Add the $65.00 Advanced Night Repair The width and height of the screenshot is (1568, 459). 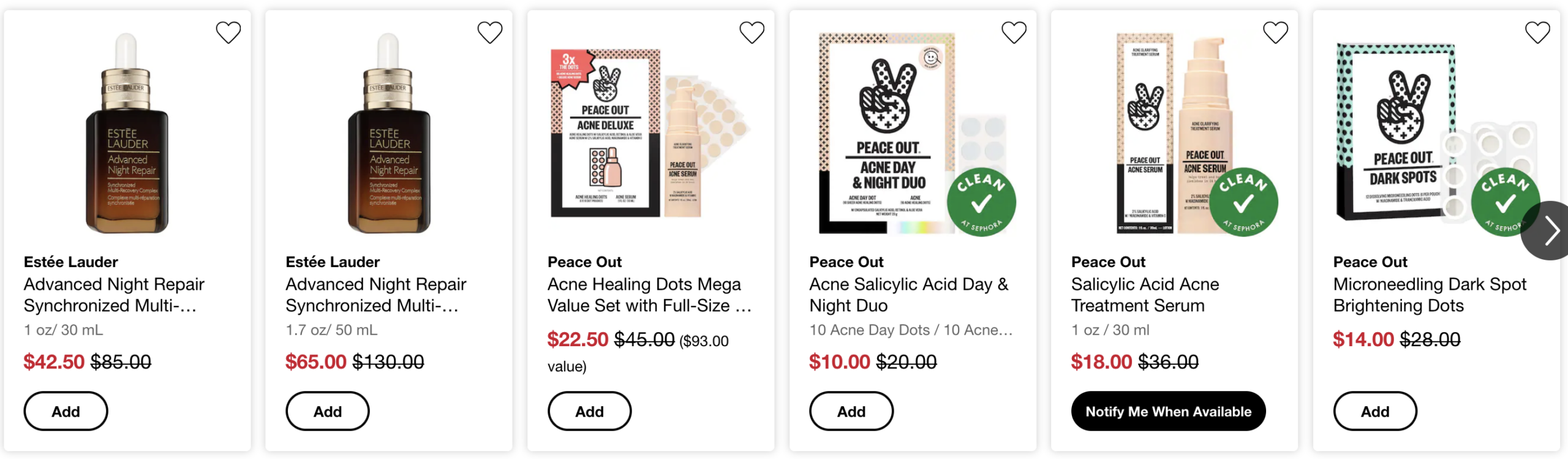(x=327, y=411)
